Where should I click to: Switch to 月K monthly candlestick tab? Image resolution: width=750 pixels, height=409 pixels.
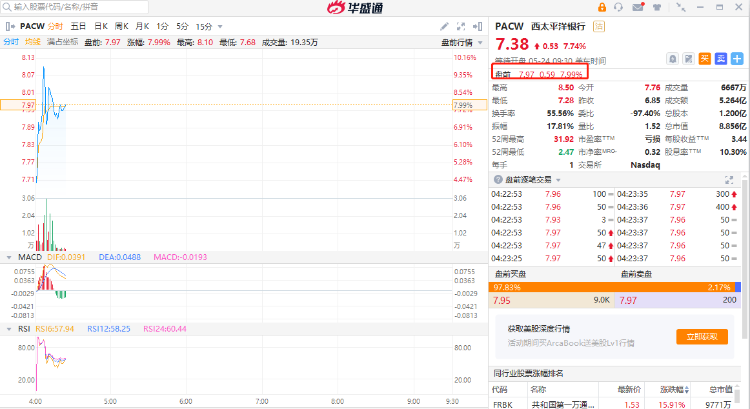[x=142, y=26]
